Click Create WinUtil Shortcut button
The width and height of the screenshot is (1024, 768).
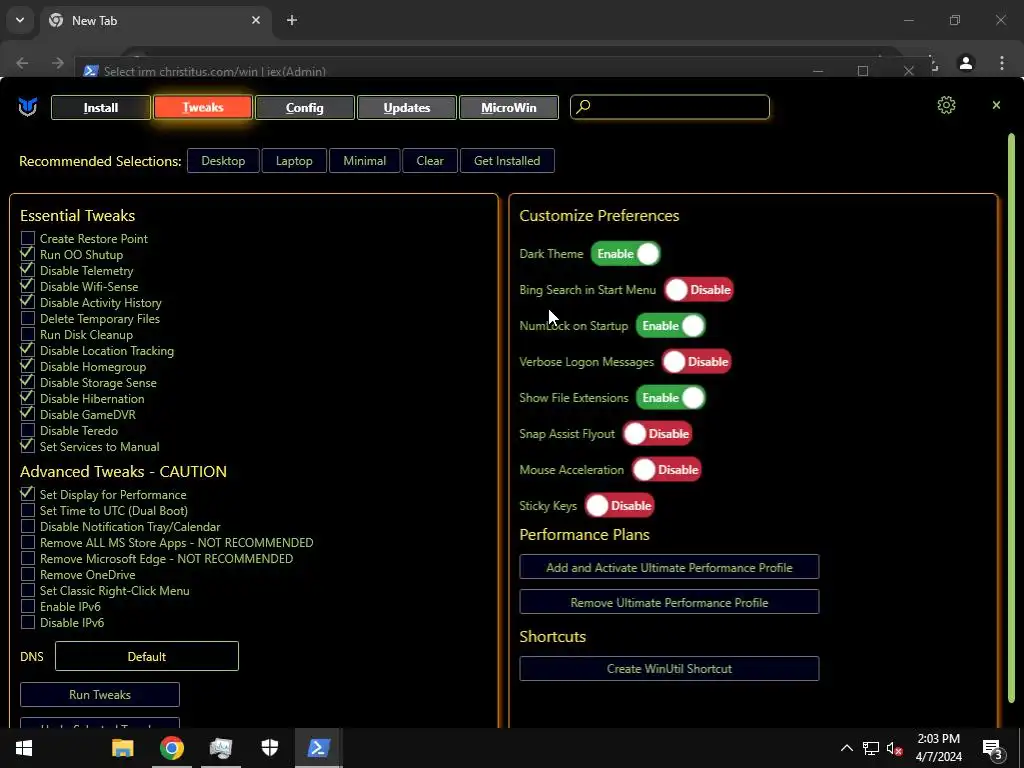[669, 668]
